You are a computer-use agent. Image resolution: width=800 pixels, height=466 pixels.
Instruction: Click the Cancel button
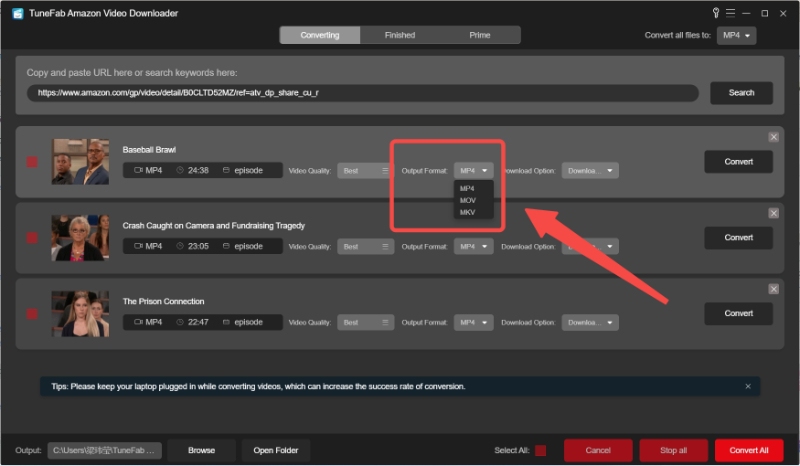[x=598, y=450]
